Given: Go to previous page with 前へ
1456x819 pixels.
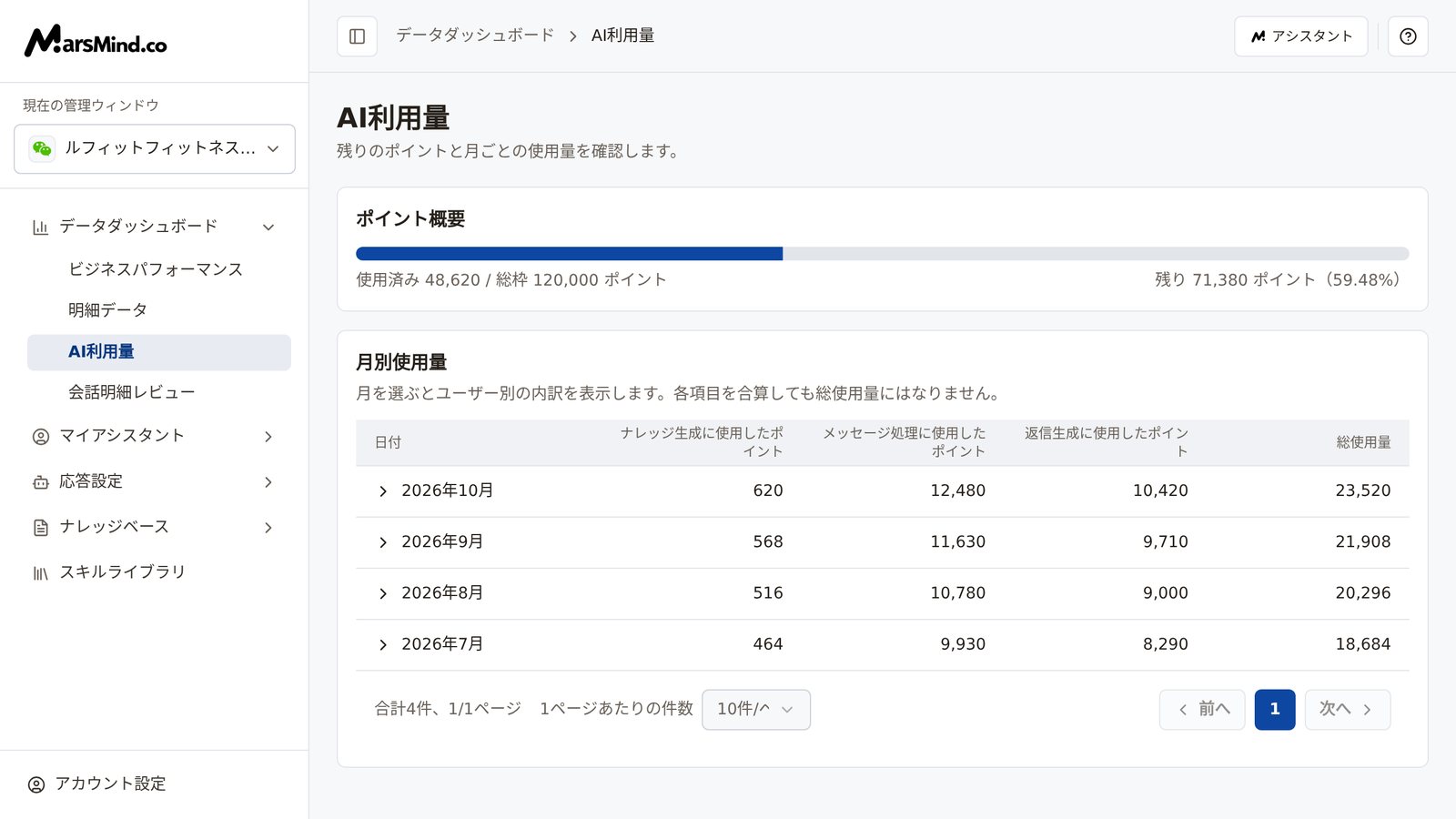Looking at the screenshot, I should tap(1203, 710).
